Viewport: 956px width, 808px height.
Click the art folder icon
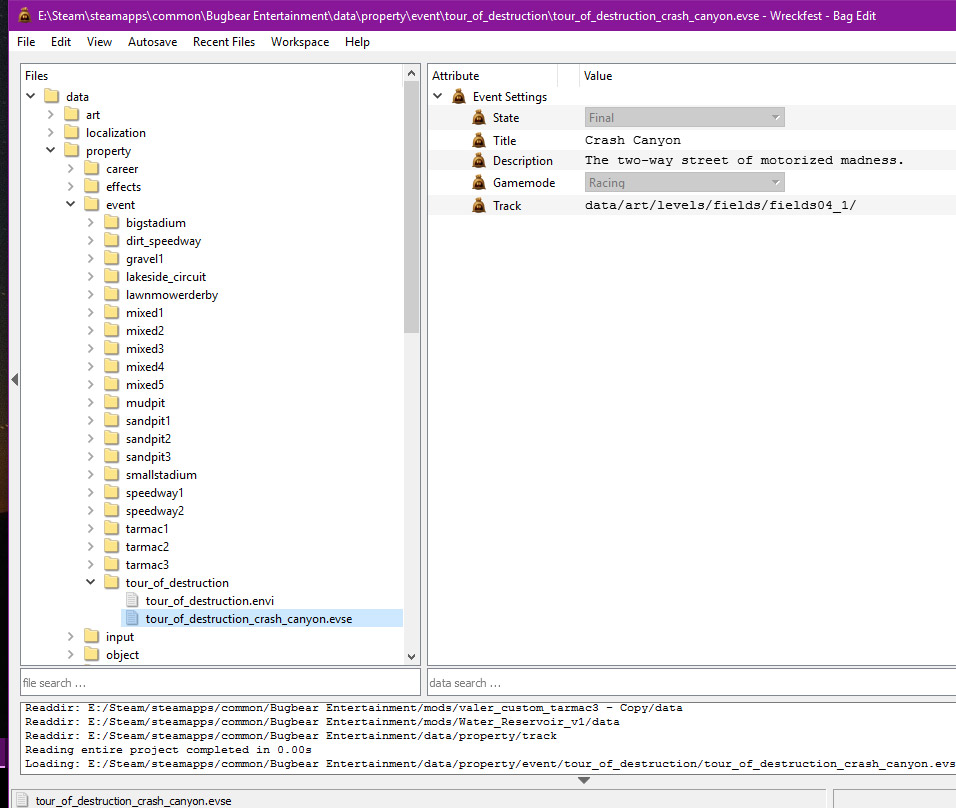[x=71, y=115]
